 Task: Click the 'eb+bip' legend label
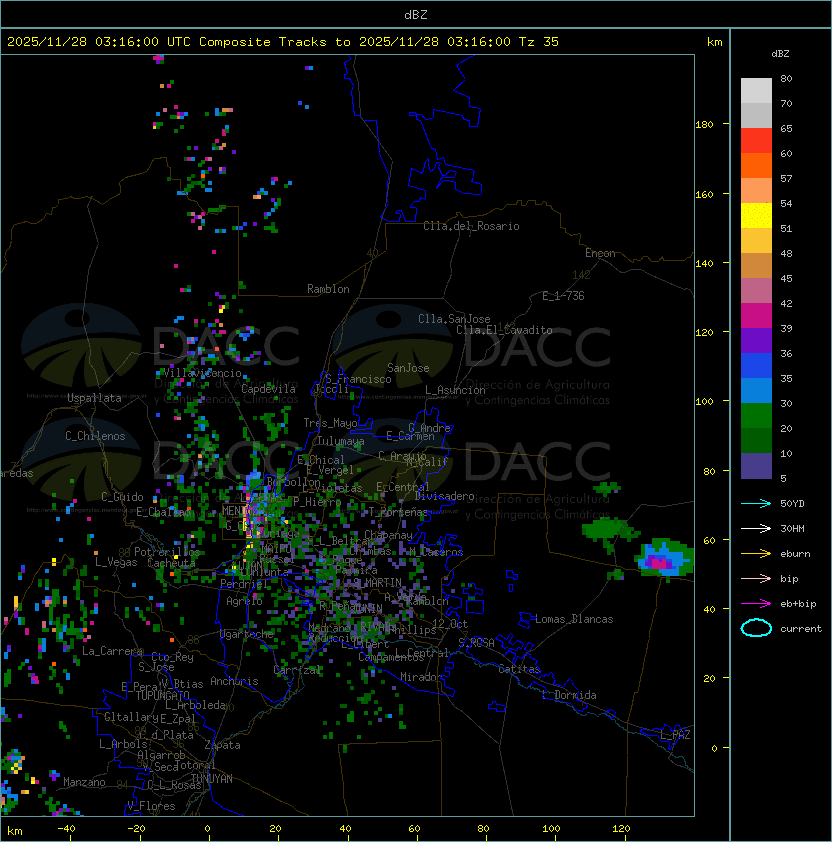pyautogui.click(x=798, y=604)
